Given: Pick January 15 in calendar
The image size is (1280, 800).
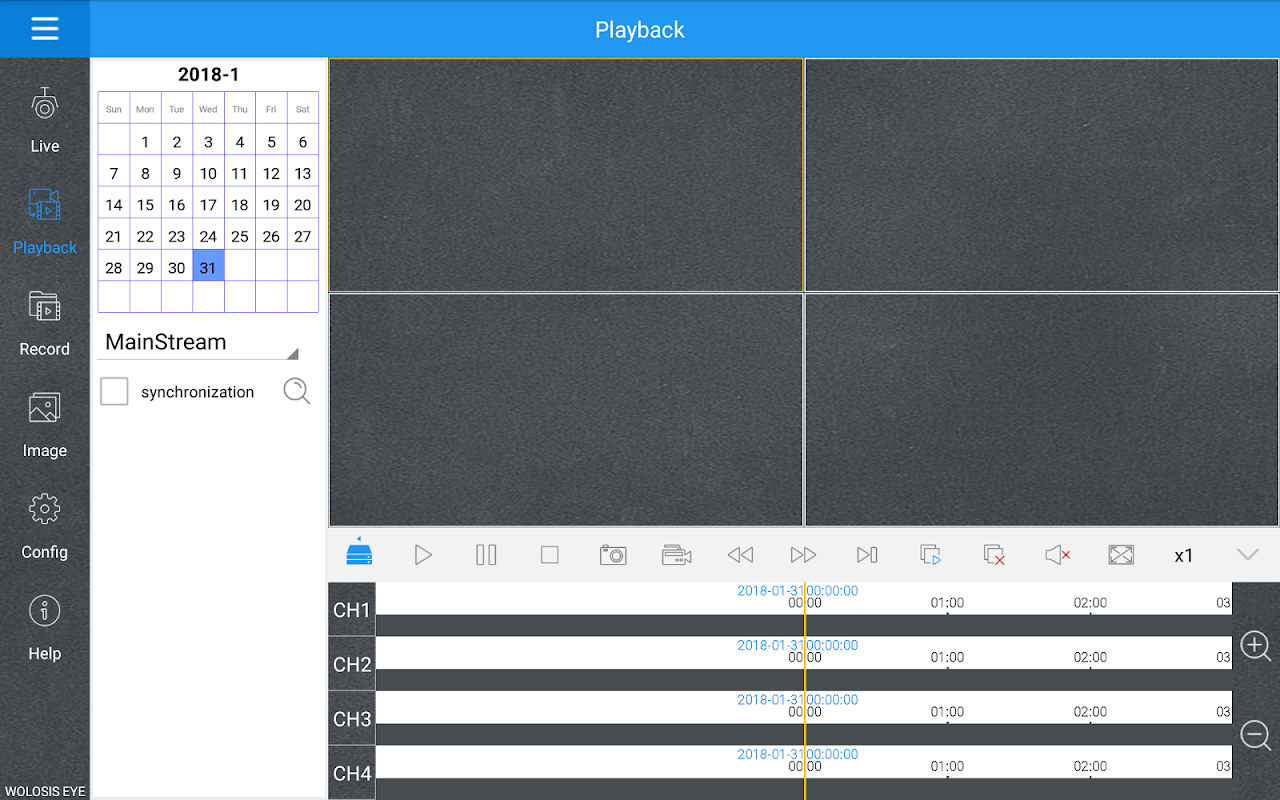Looking at the screenshot, I should [x=145, y=205].
